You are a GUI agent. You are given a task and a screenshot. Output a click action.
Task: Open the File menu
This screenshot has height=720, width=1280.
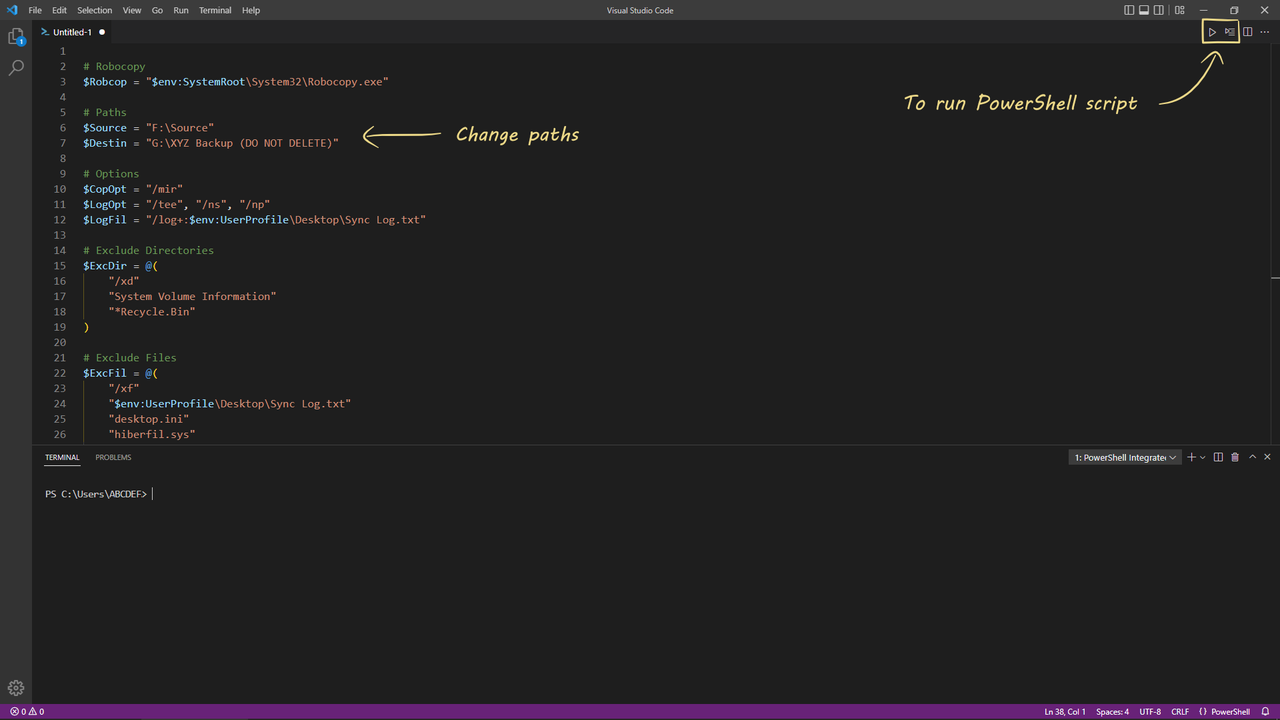(35, 10)
